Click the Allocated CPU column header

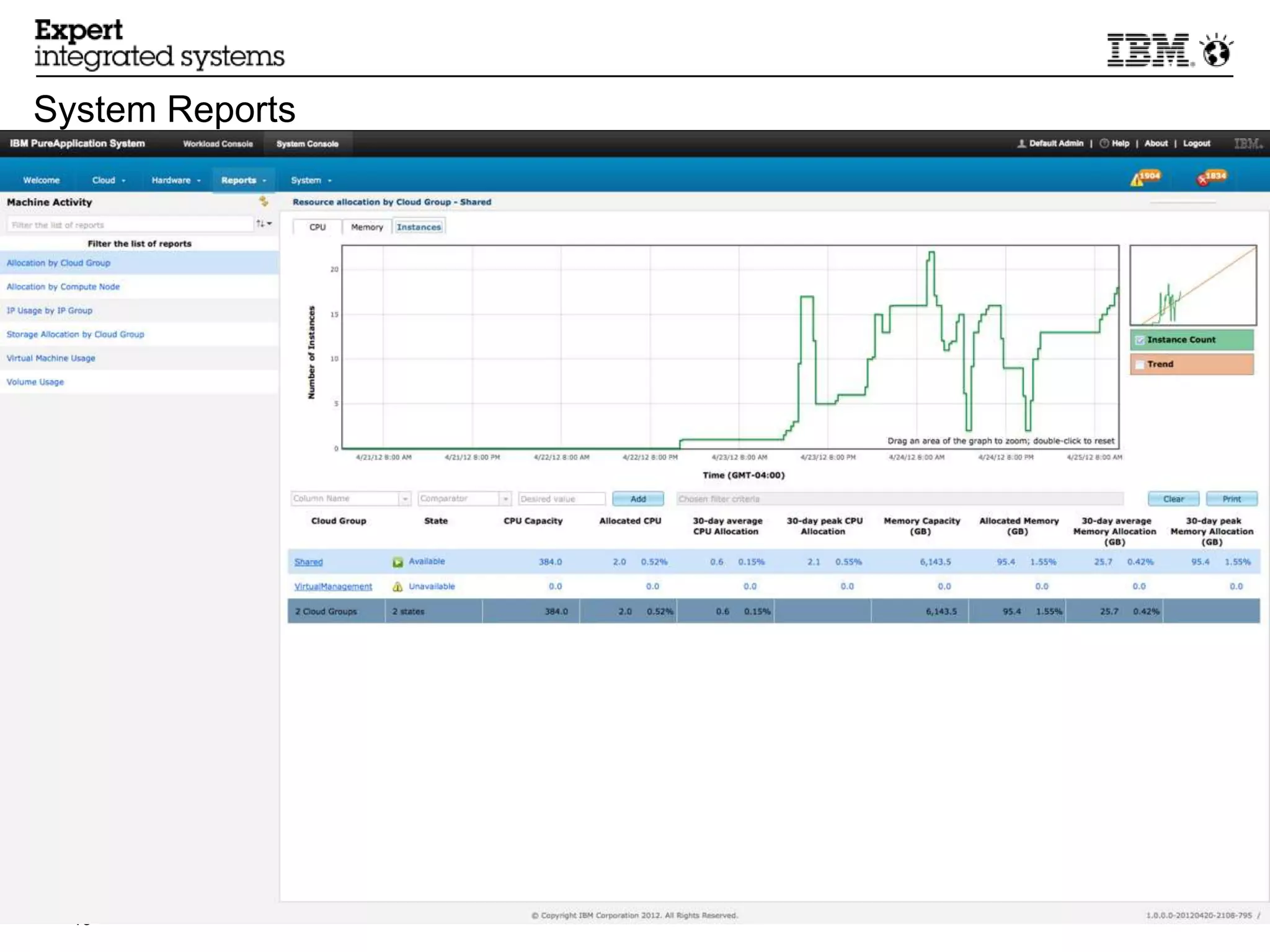point(630,521)
